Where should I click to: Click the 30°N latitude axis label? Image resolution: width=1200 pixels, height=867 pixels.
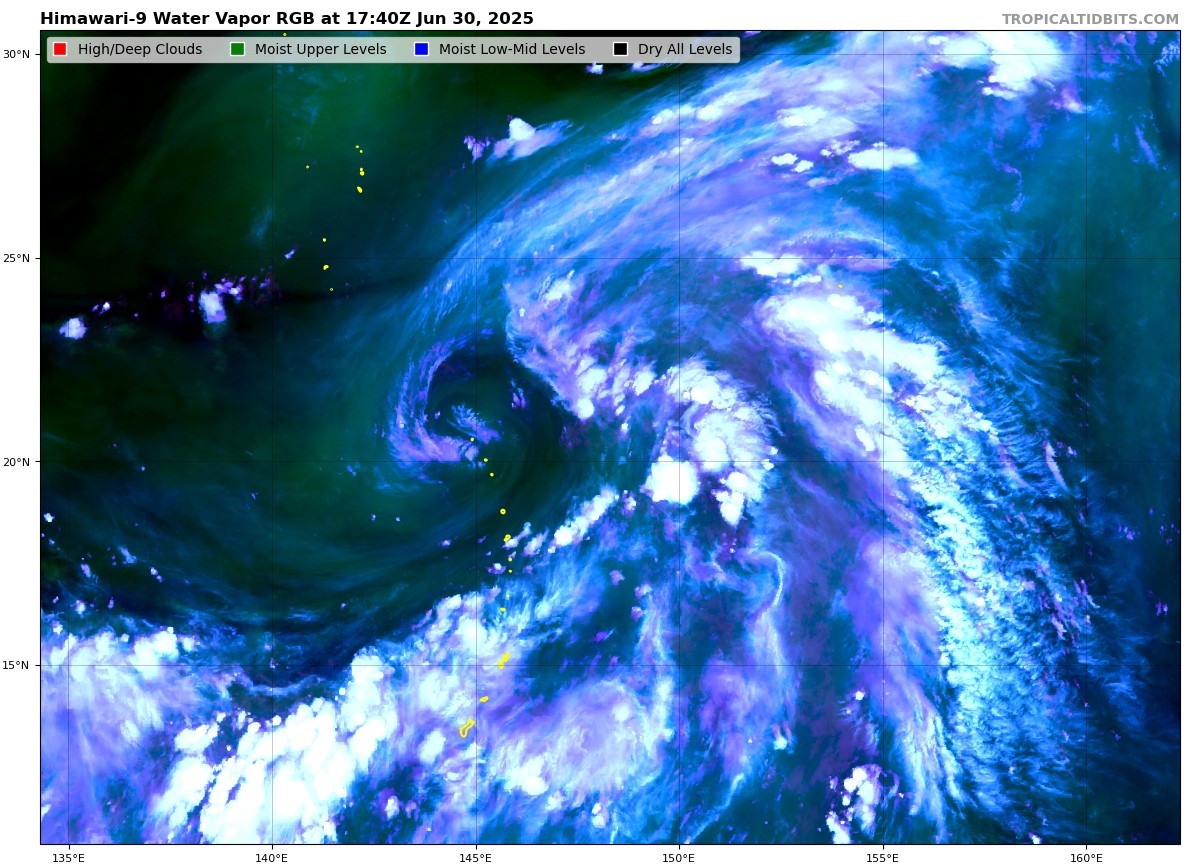coord(16,54)
